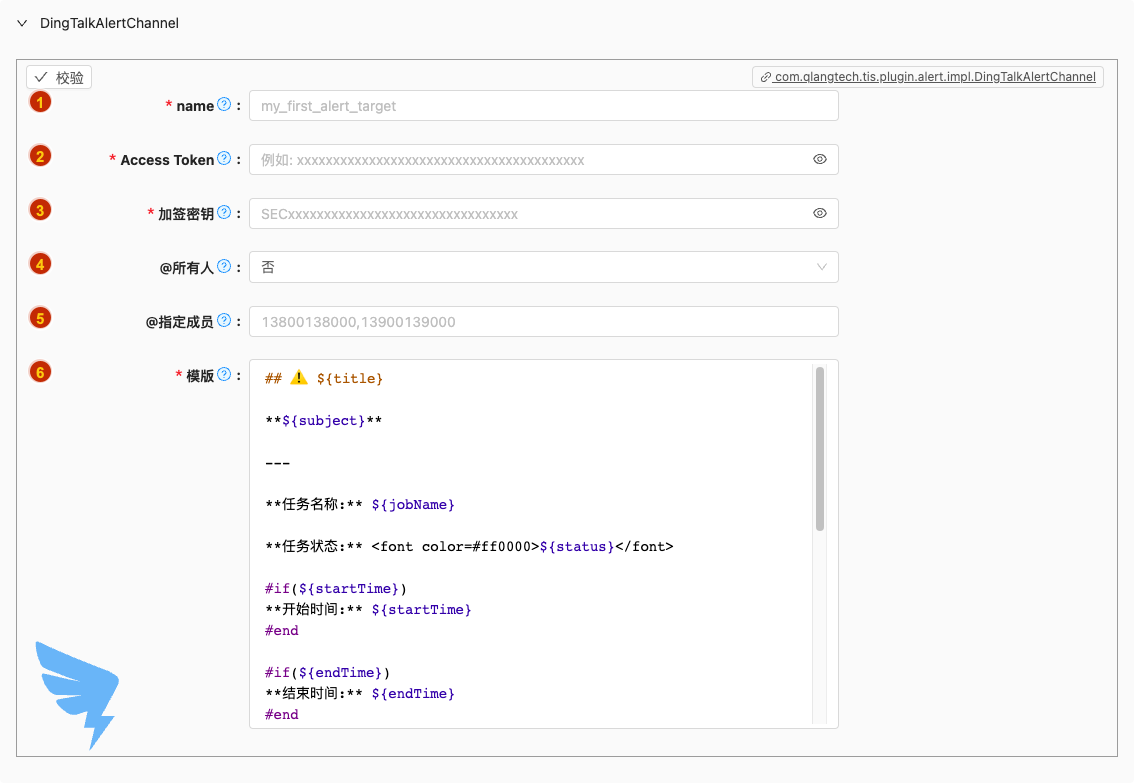This screenshot has width=1134, height=783.
Task: Collapse the DingTalkAlertChannel section
Action: (x=22, y=23)
